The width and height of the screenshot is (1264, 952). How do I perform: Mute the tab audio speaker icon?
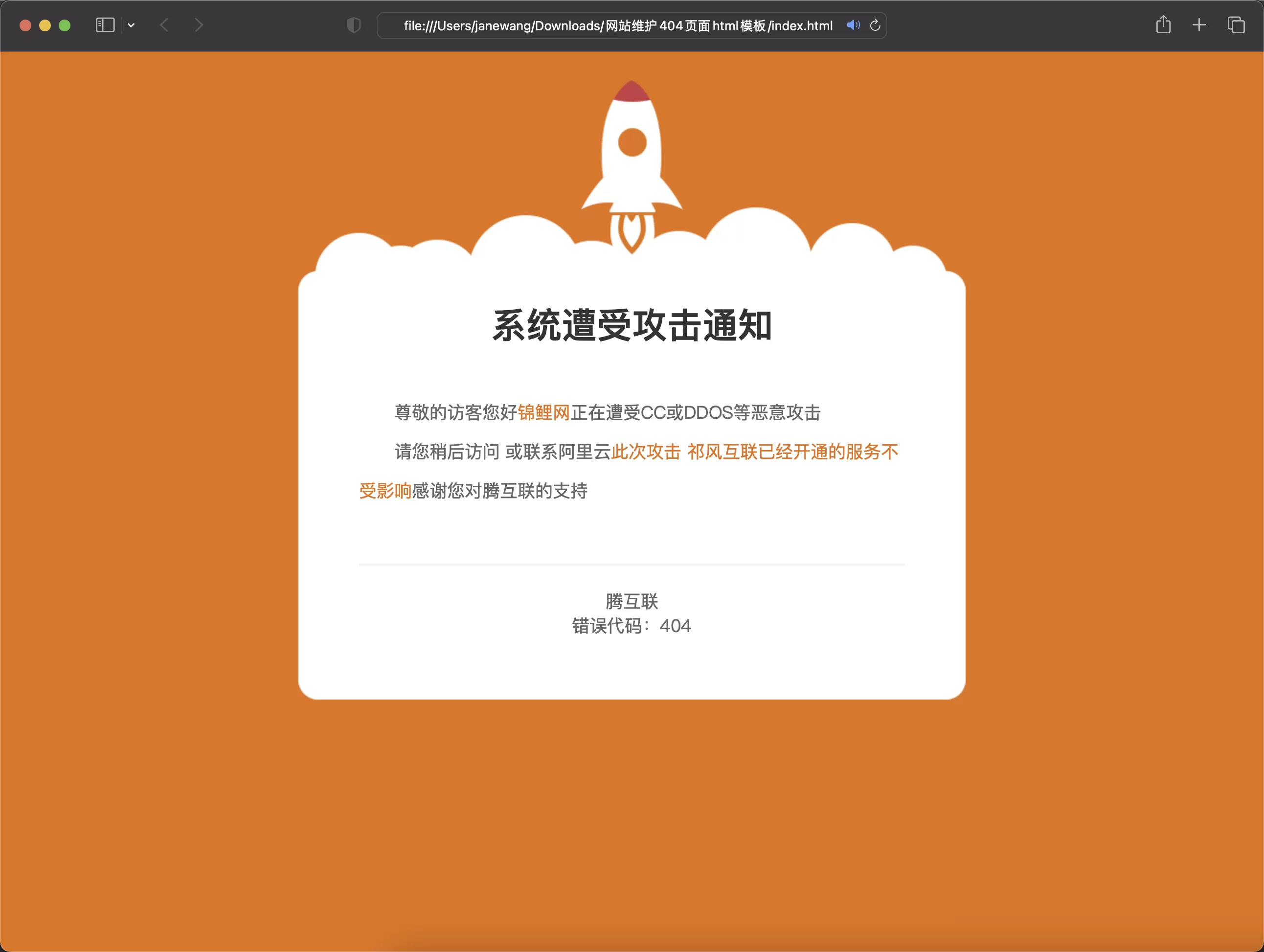(x=853, y=25)
